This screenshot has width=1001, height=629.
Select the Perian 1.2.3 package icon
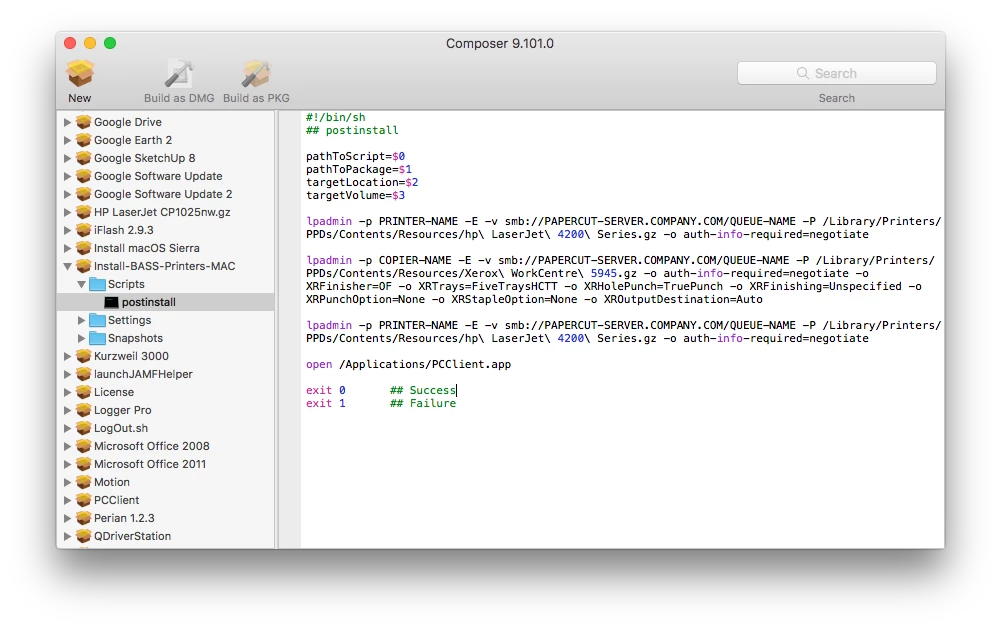click(x=84, y=518)
